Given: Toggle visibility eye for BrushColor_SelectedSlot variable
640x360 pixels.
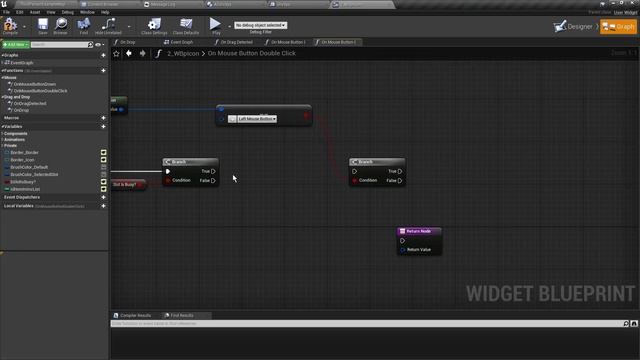Looking at the screenshot, I should point(104,175).
